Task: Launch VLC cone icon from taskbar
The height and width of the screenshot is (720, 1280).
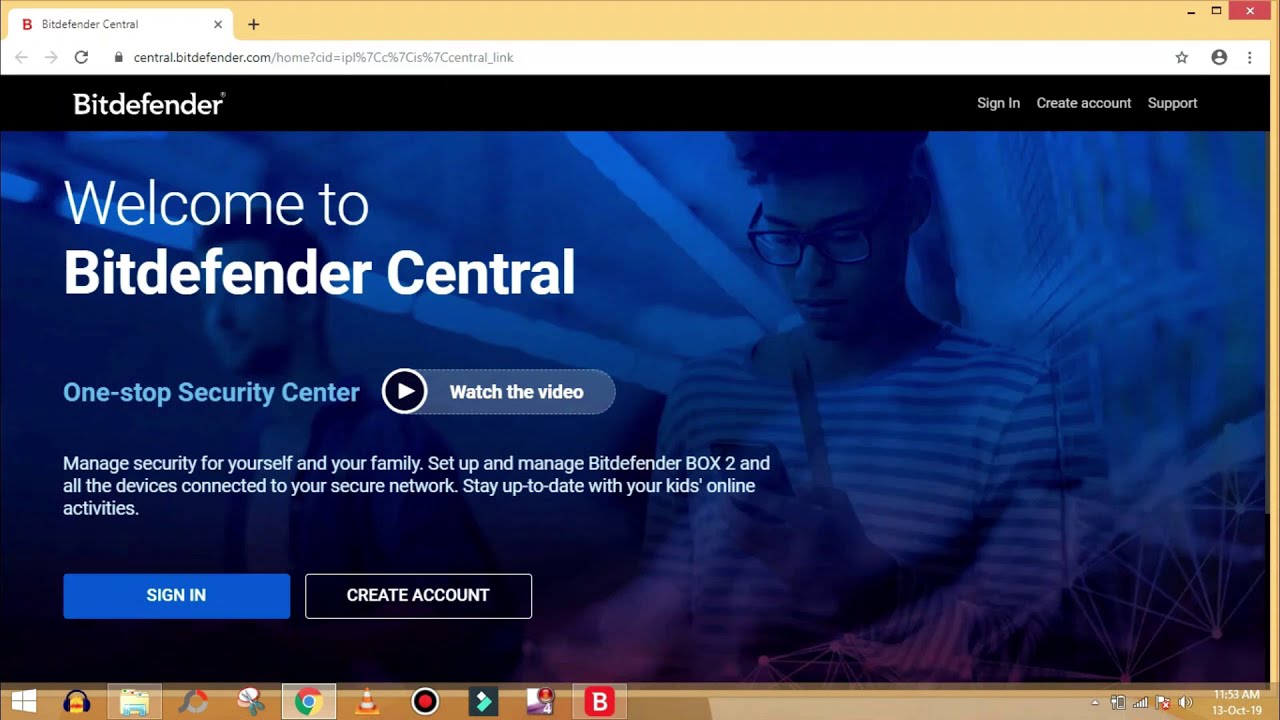Action: (x=367, y=702)
